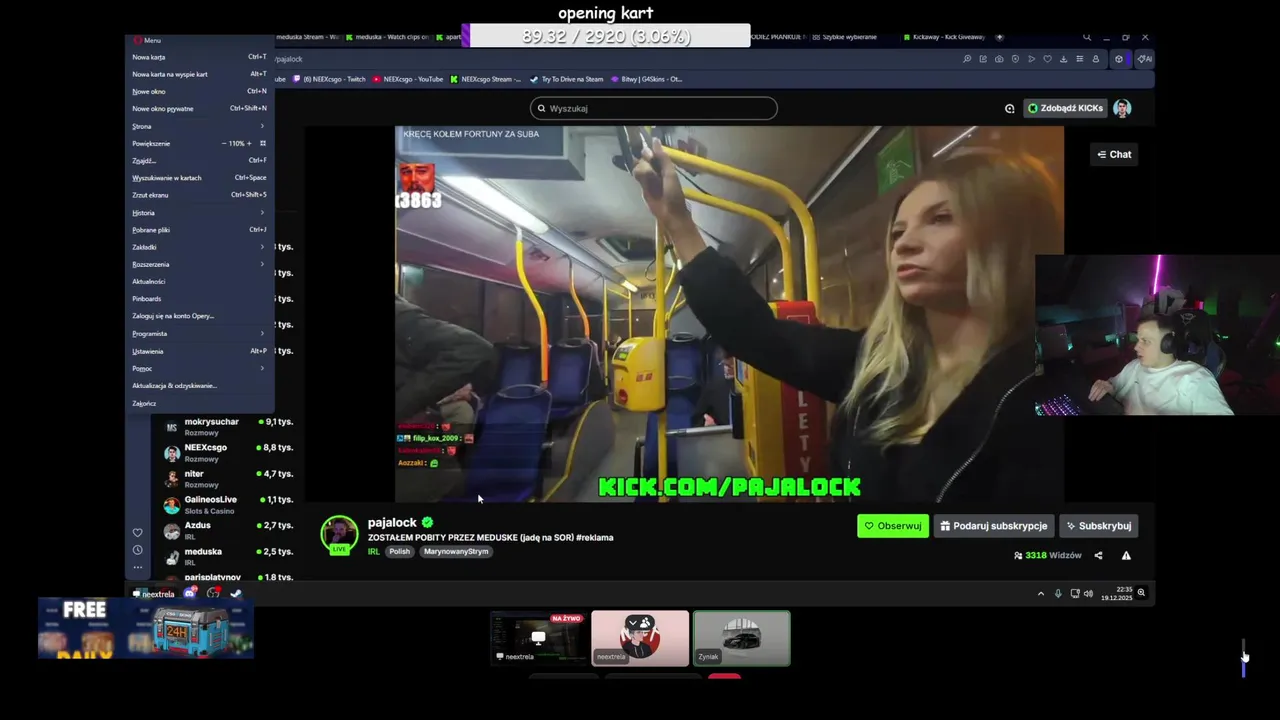Expand the Programista submenu
This screenshot has height=720, width=1280.
[x=200, y=333]
